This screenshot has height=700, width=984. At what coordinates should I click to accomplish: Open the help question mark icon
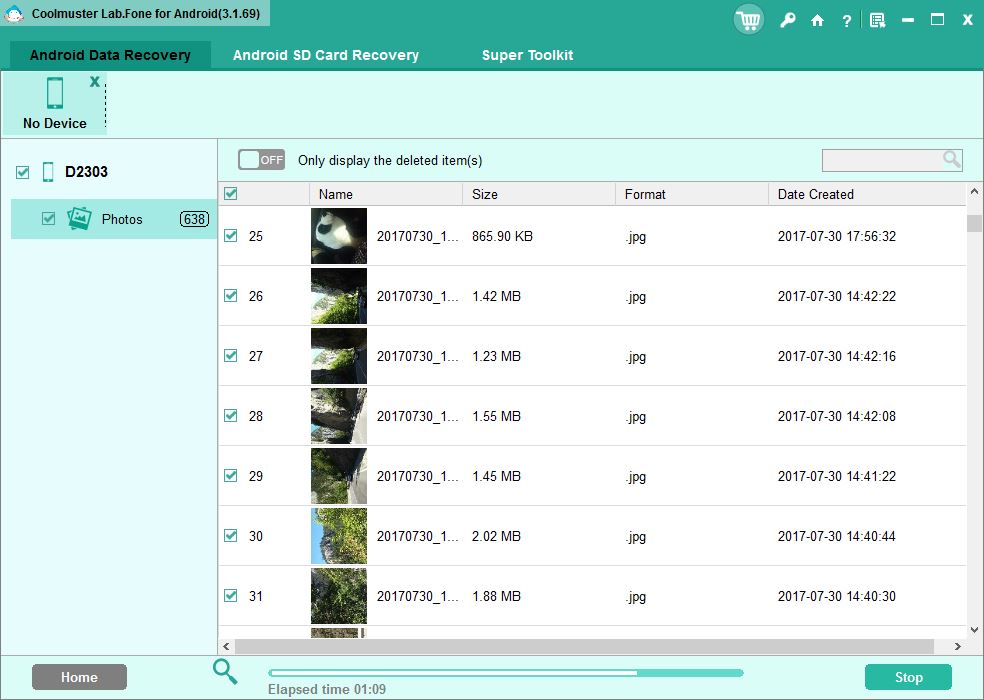point(846,19)
